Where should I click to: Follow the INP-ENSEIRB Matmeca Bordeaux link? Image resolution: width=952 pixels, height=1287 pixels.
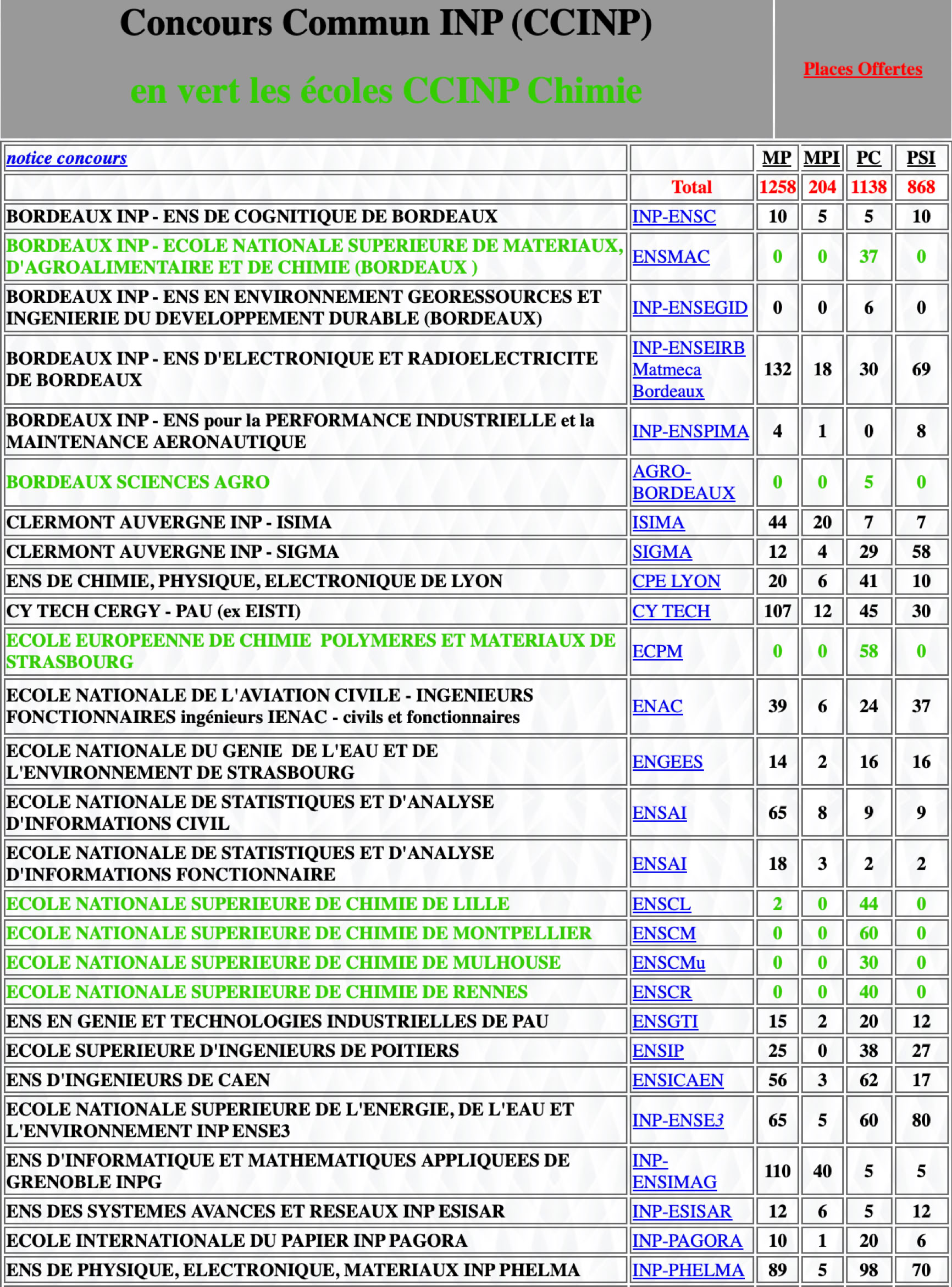coord(688,369)
